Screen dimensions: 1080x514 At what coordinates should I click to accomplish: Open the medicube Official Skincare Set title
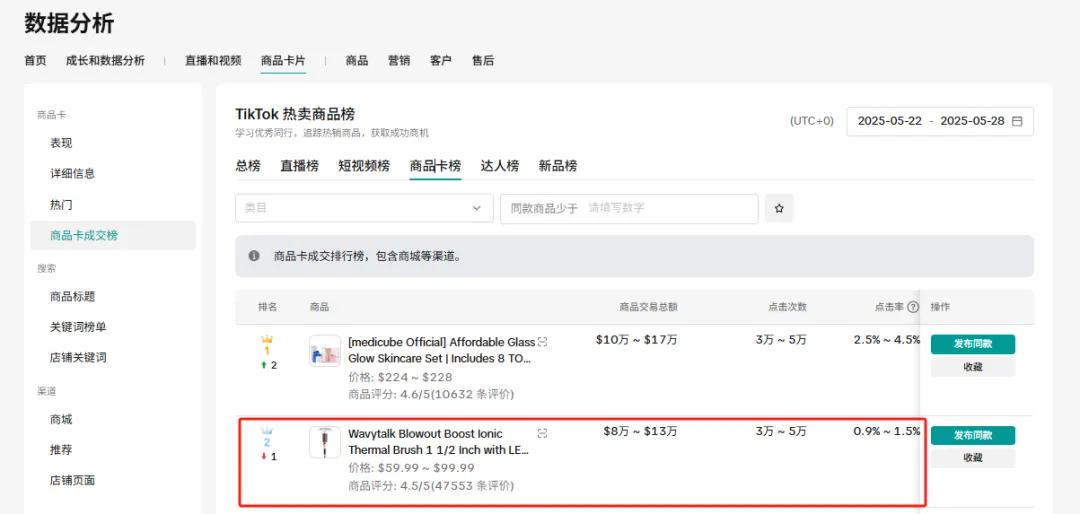pyautogui.click(x=442, y=351)
